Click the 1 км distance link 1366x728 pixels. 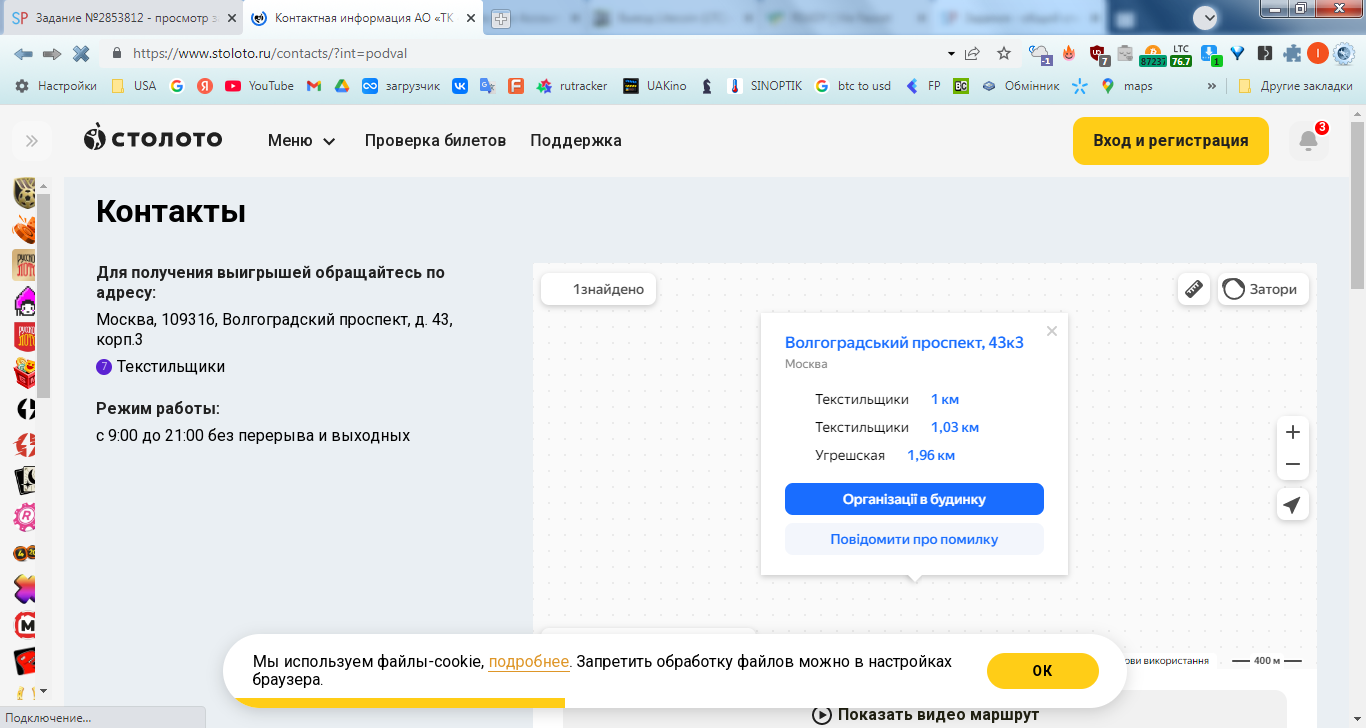coord(945,399)
